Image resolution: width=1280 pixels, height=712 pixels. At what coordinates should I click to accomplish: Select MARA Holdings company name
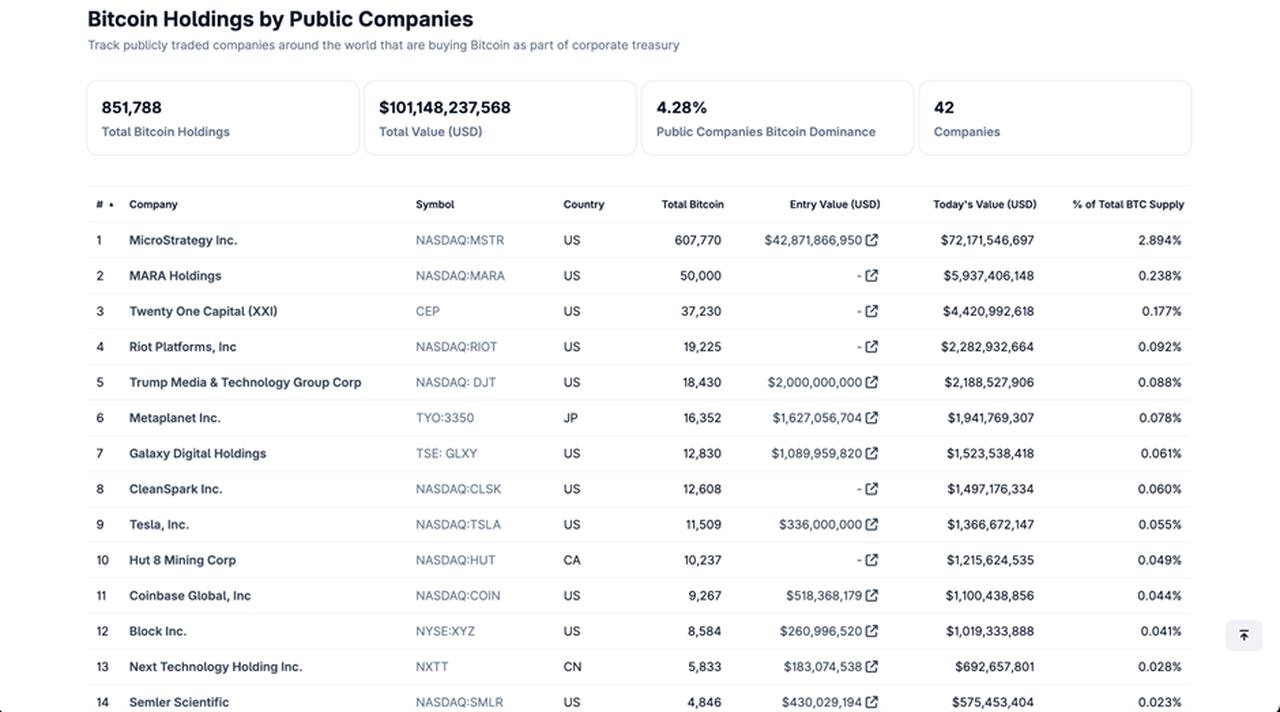pos(175,276)
